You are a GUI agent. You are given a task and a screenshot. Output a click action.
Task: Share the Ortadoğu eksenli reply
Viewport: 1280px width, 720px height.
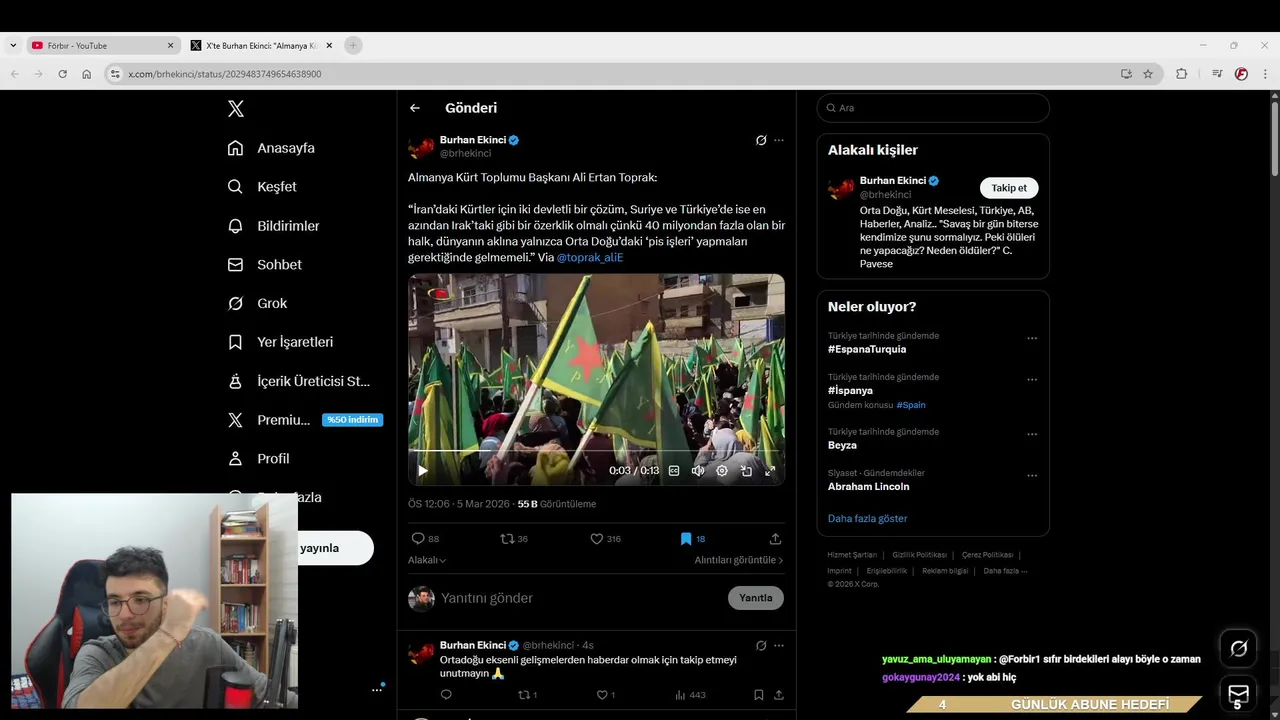click(778, 695)
